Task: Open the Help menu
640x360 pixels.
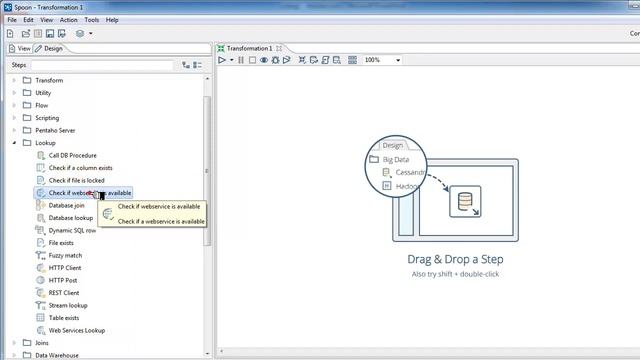Action: [112, 20]
